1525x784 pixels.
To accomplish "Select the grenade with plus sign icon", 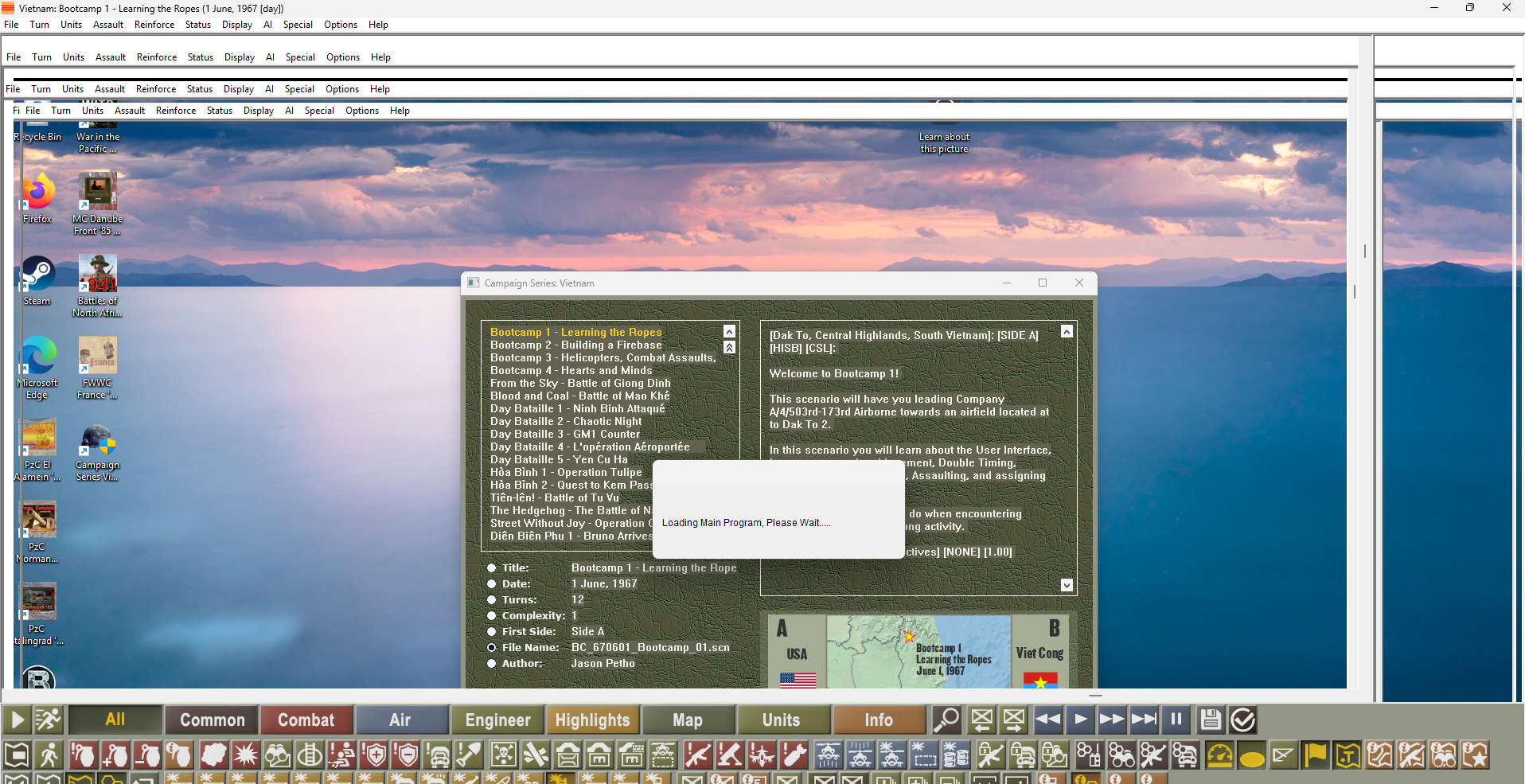I will [115, 755].
